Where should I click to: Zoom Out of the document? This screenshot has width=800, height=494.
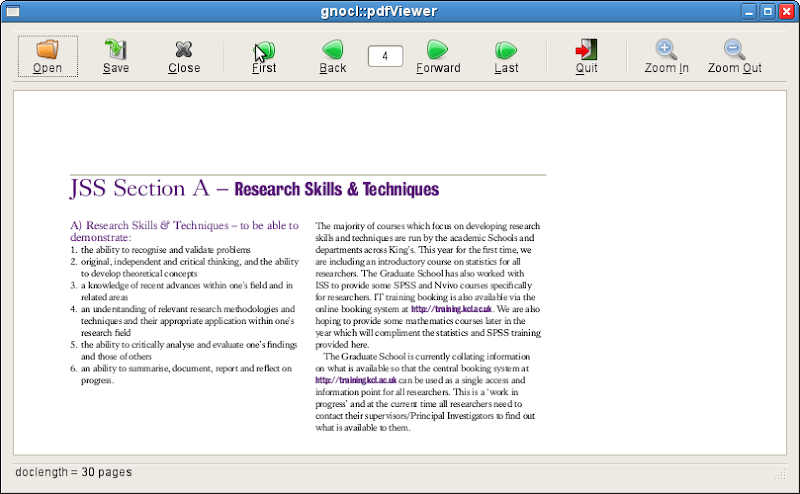pos(734,50)
